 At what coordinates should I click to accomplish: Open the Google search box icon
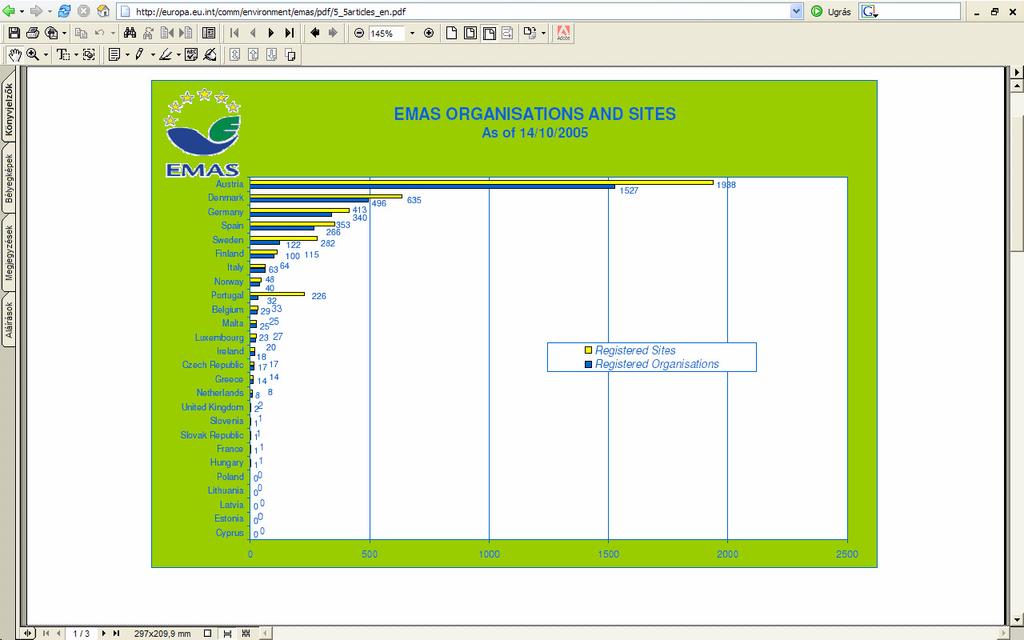868,11
